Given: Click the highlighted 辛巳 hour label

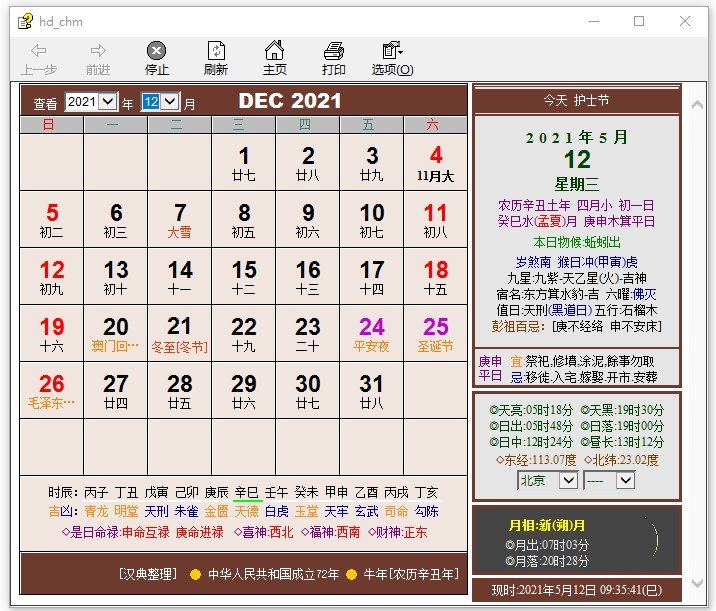Looking at the screenshot, I should pyautogui.click(x=247, y=493).
